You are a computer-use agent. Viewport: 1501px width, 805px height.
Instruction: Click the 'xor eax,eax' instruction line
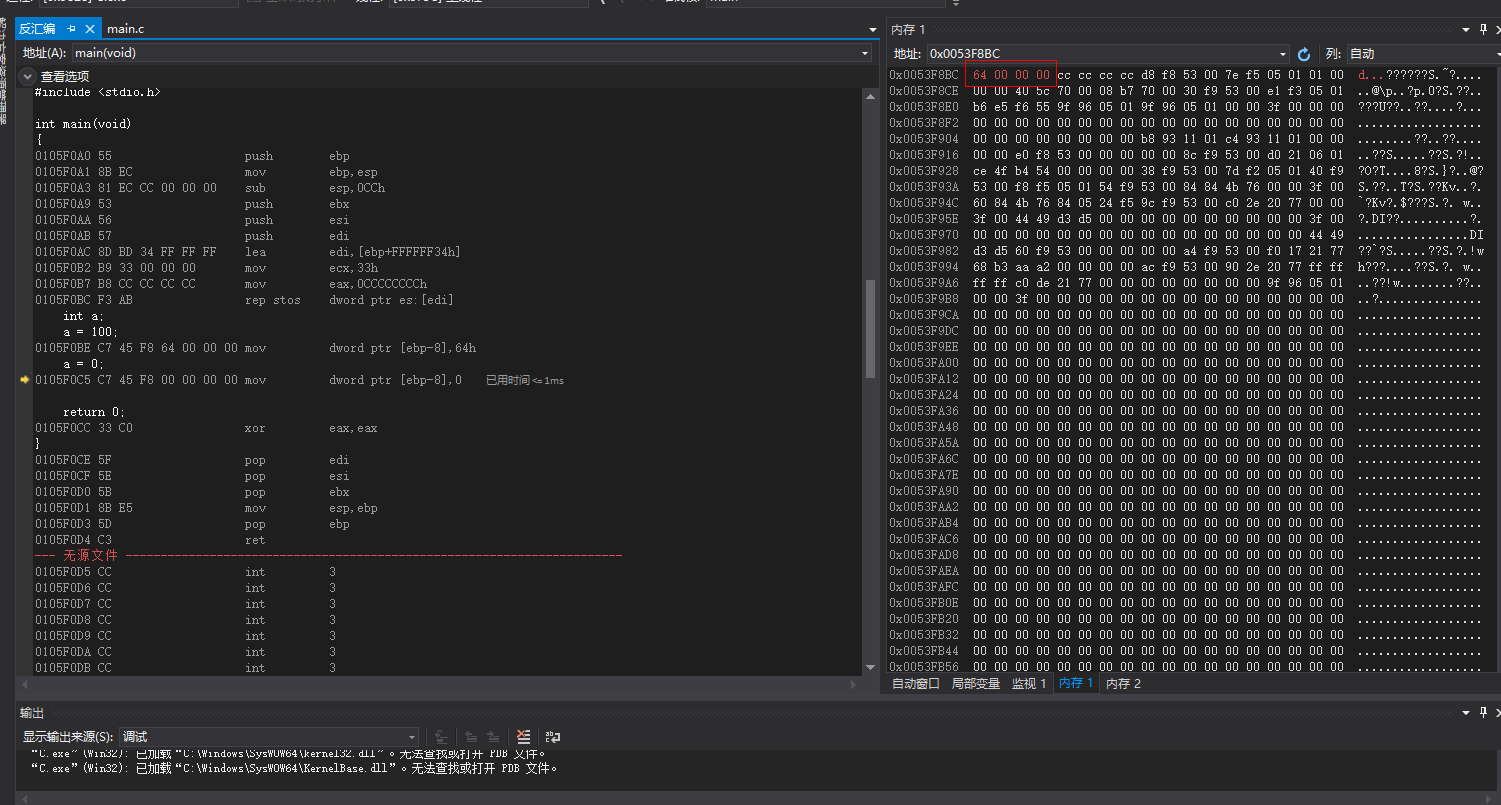(206, 428)
